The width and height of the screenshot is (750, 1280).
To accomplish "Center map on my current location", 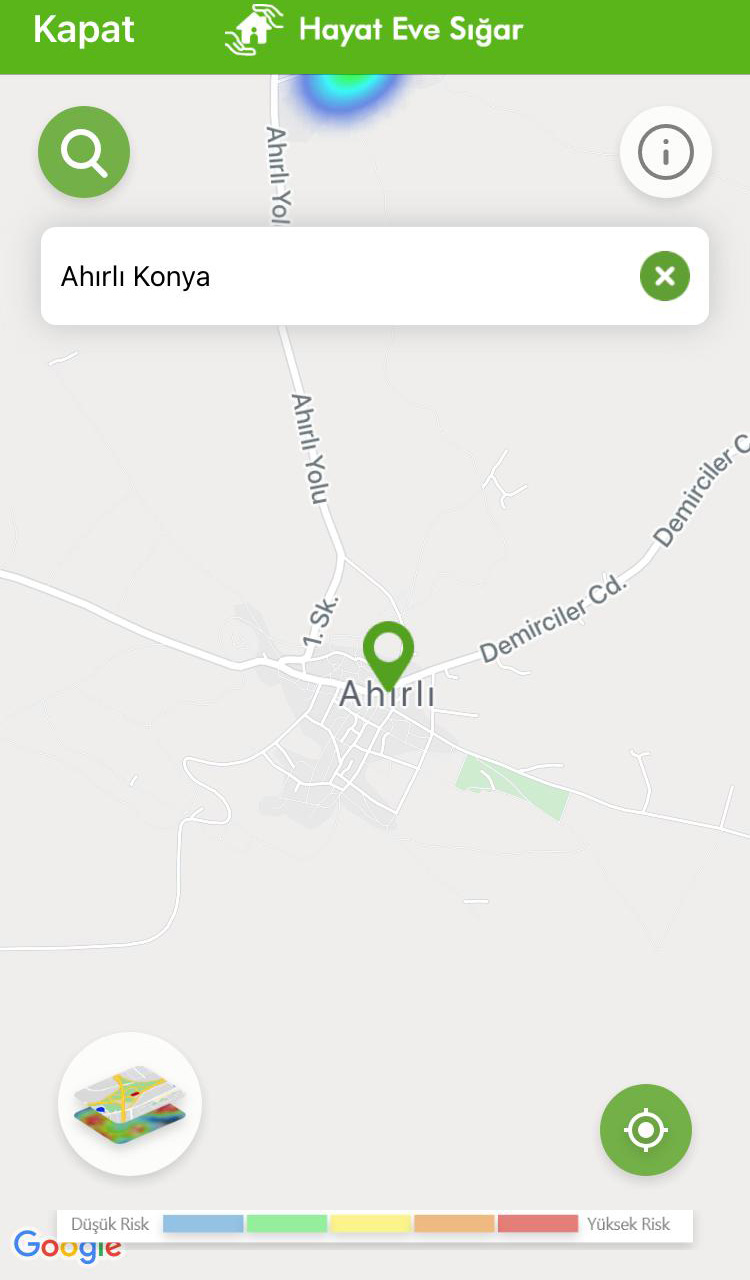I will [x=646, y=1130].
